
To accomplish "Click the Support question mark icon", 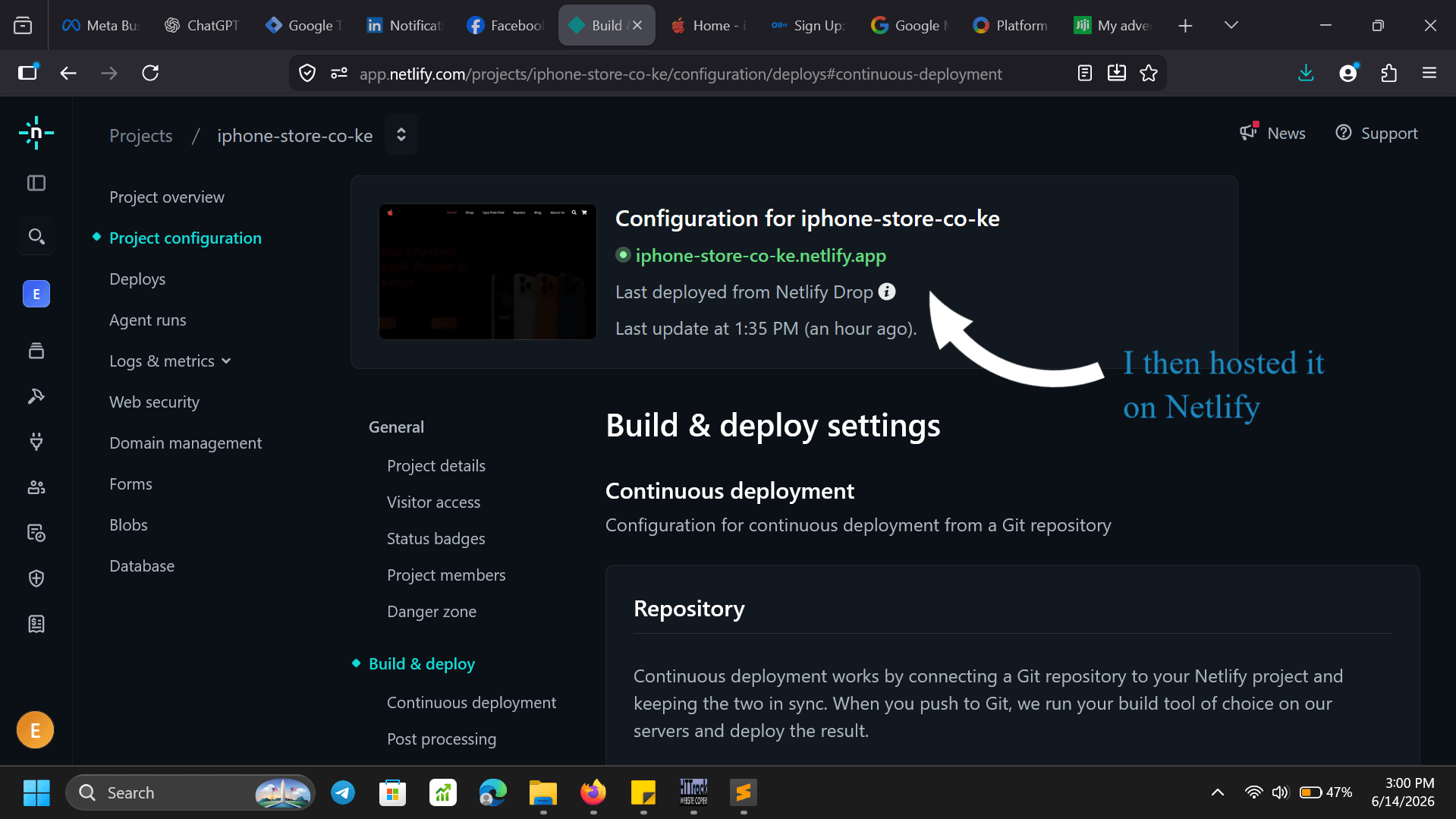I will point(1344,133).
